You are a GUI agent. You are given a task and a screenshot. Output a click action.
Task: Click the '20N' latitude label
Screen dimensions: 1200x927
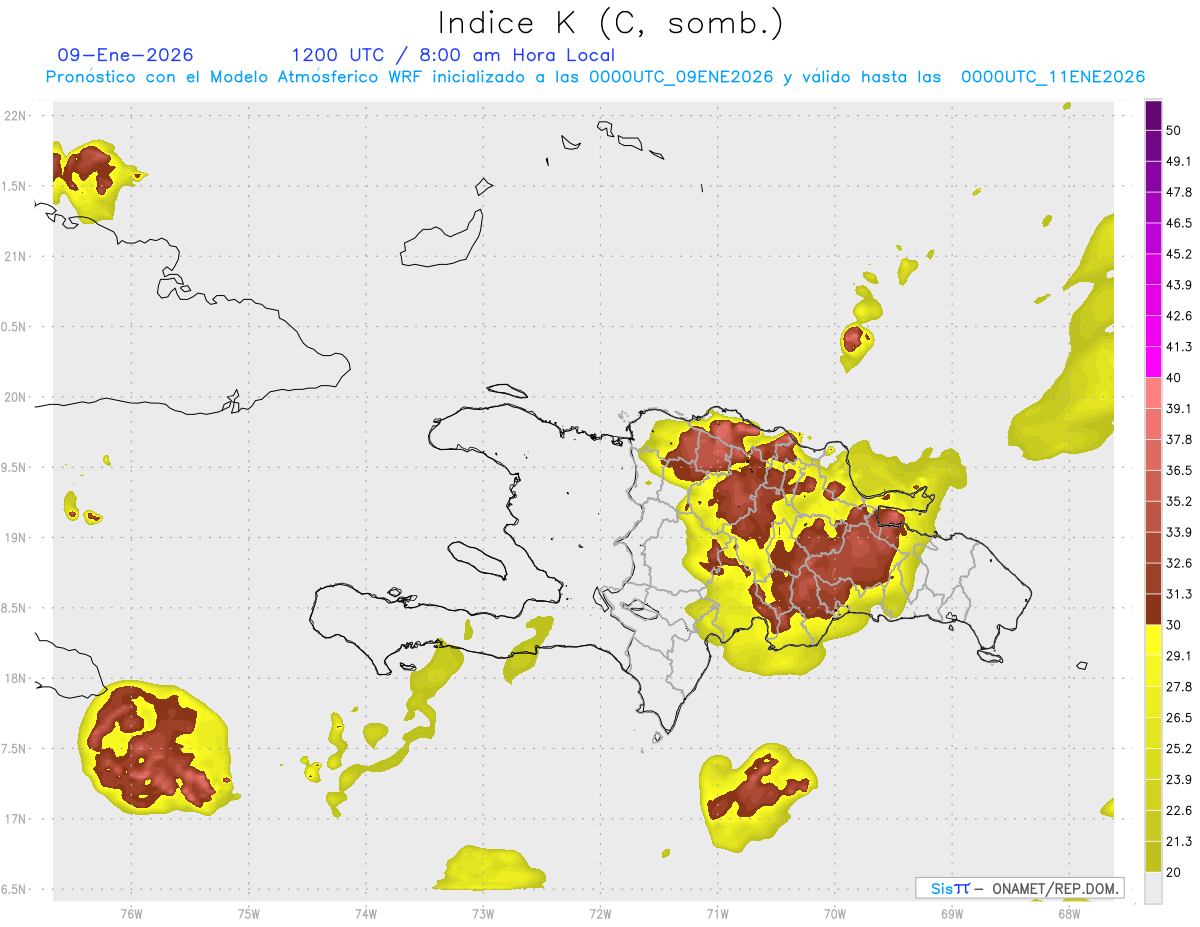tap(17, 397)
